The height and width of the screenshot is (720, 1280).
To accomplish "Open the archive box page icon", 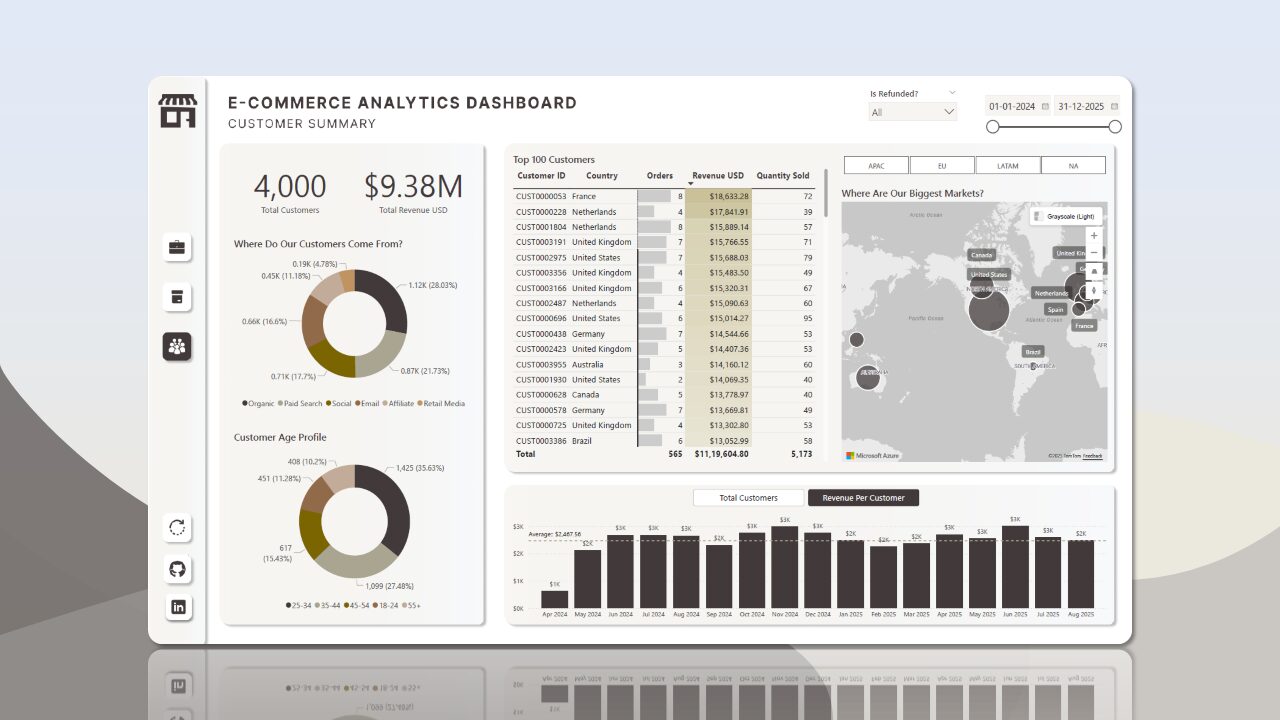I will (177, 297).
